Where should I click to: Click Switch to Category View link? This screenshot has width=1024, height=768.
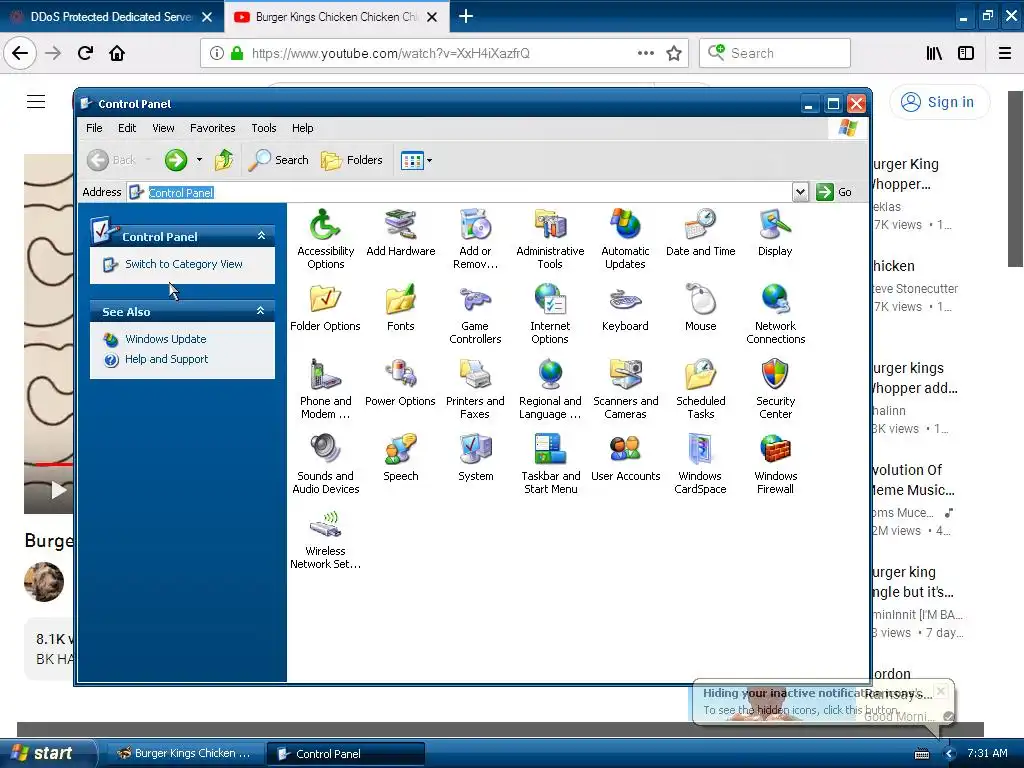pyautogui.click(x=184, y=264)
